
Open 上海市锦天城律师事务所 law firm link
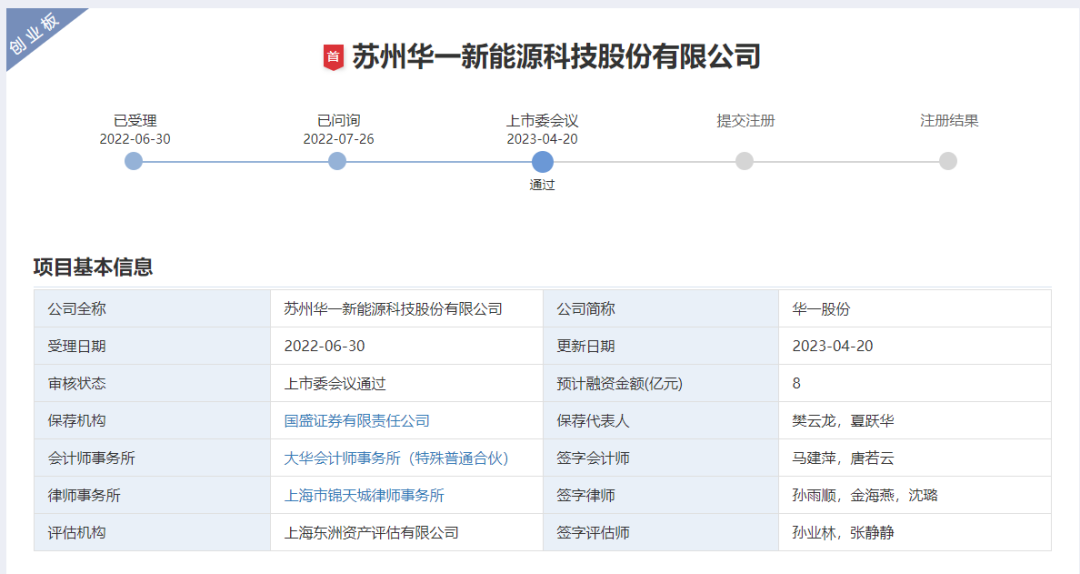coord(364,495)
